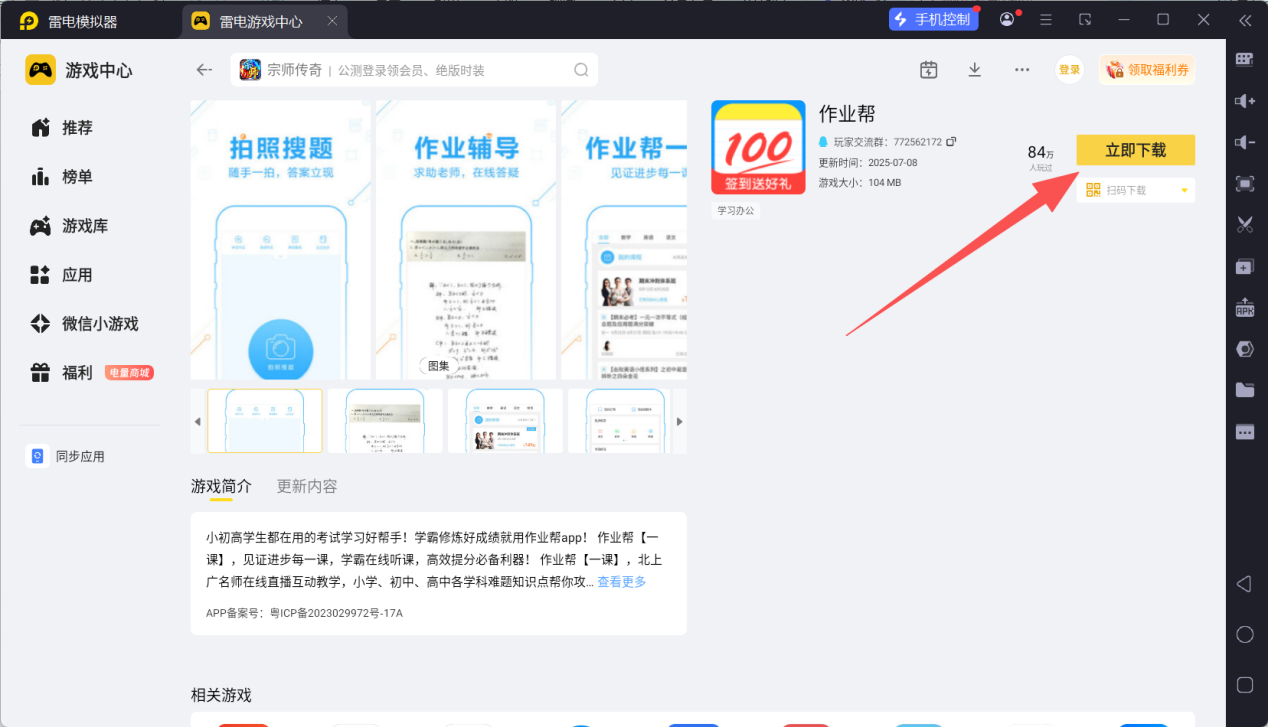
Task: Click the search magnifier icon
Action: (581, 70)
